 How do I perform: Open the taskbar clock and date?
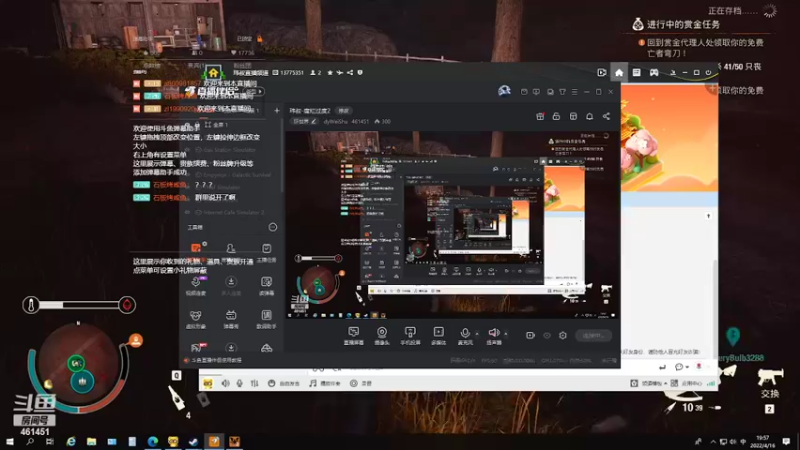[762, 442]
